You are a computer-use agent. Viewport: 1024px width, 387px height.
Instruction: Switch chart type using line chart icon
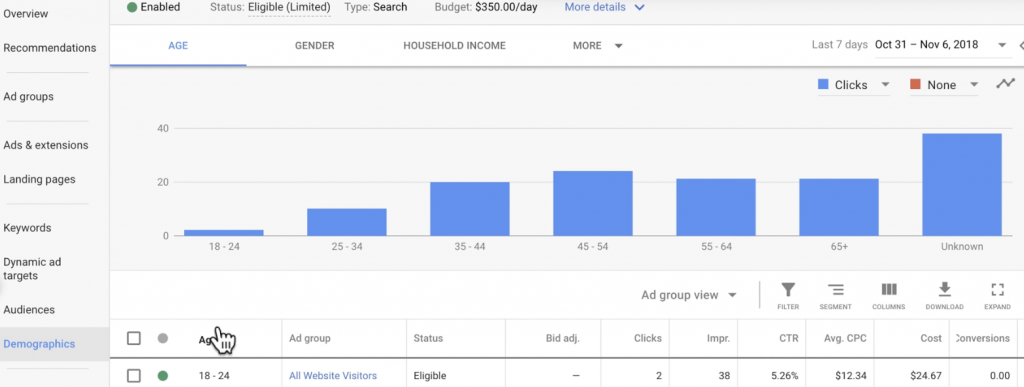pyautogui.click(x=1006, y=84)
